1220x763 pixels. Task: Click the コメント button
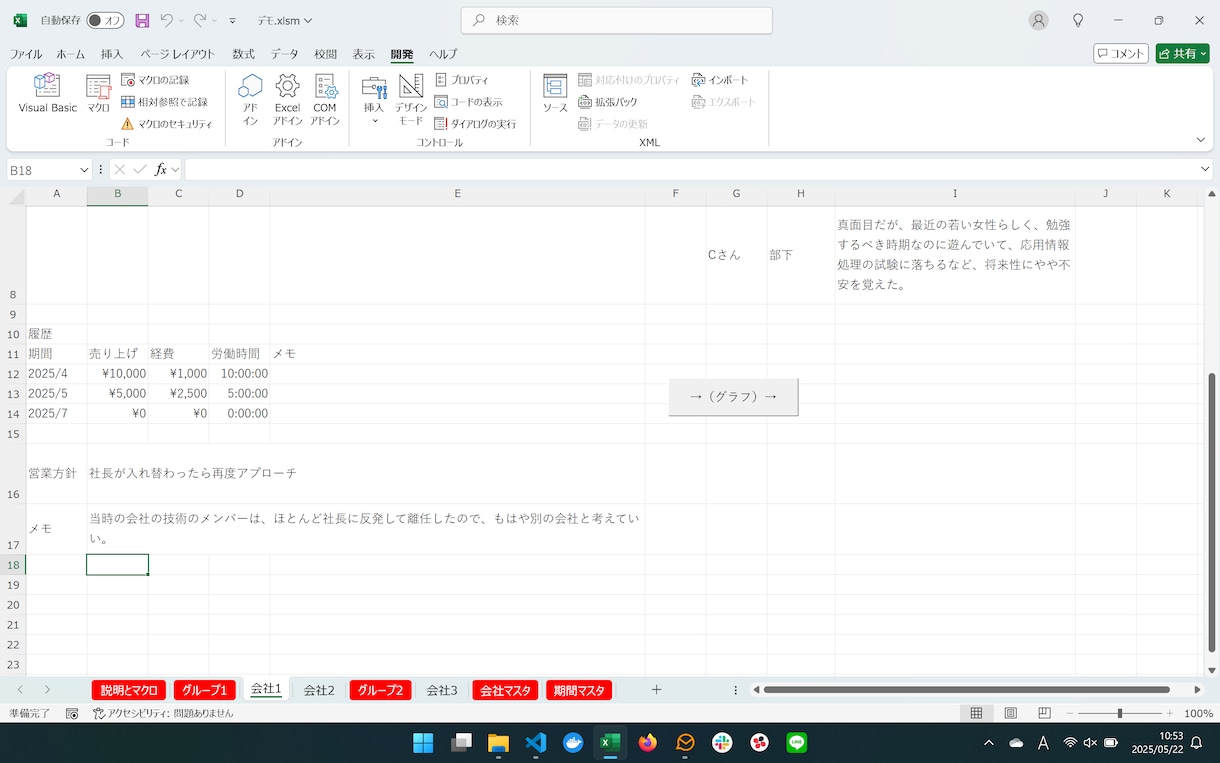[1120, 54]
